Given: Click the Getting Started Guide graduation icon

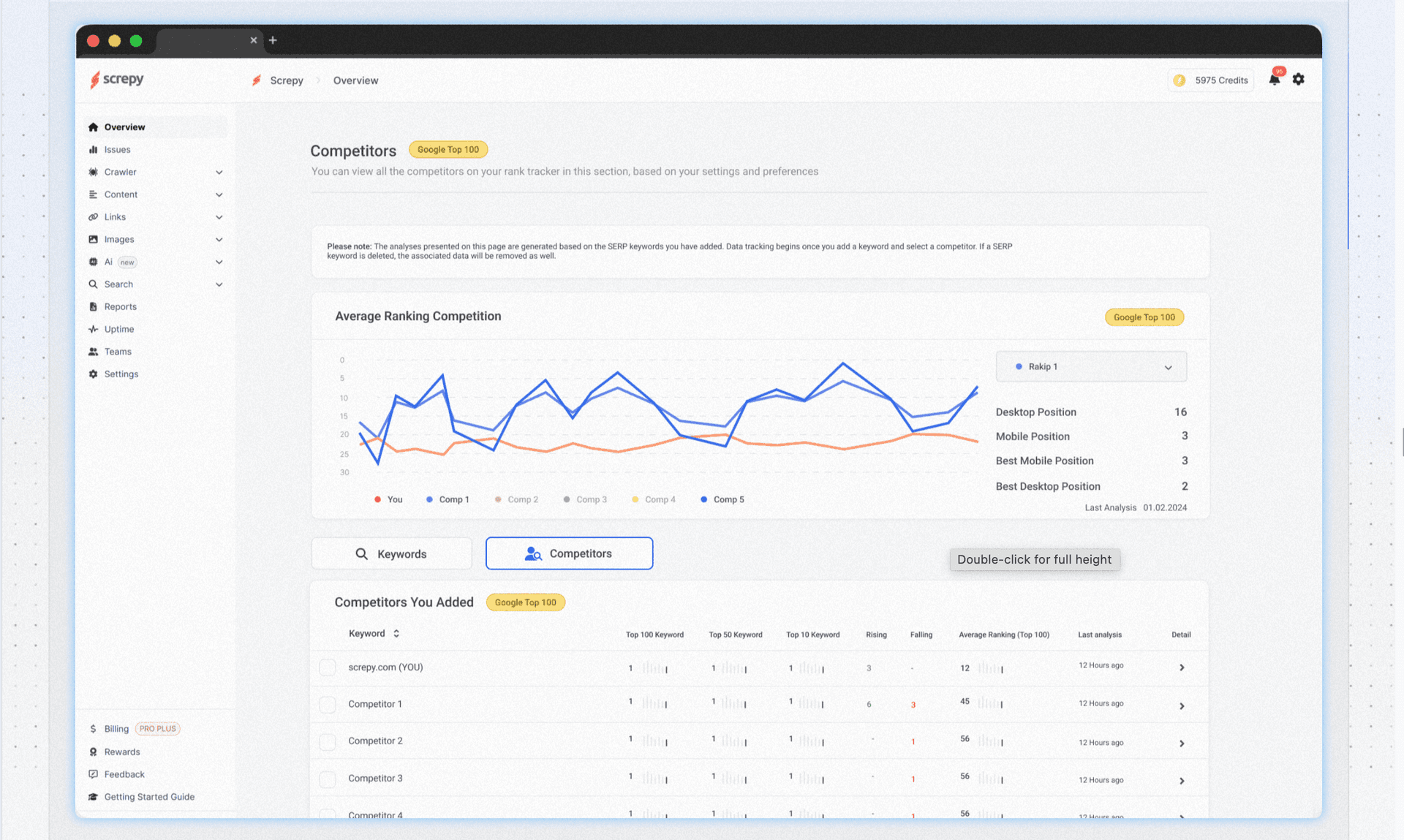Looking at the screenshot, I should 93,797.
